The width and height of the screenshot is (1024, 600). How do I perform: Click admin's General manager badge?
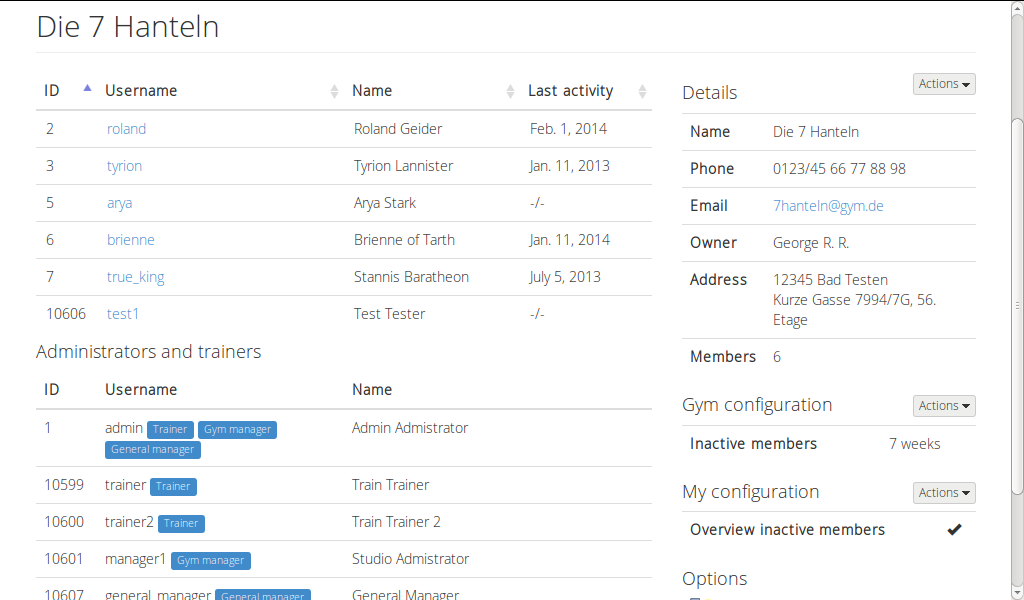pos(152,449)
